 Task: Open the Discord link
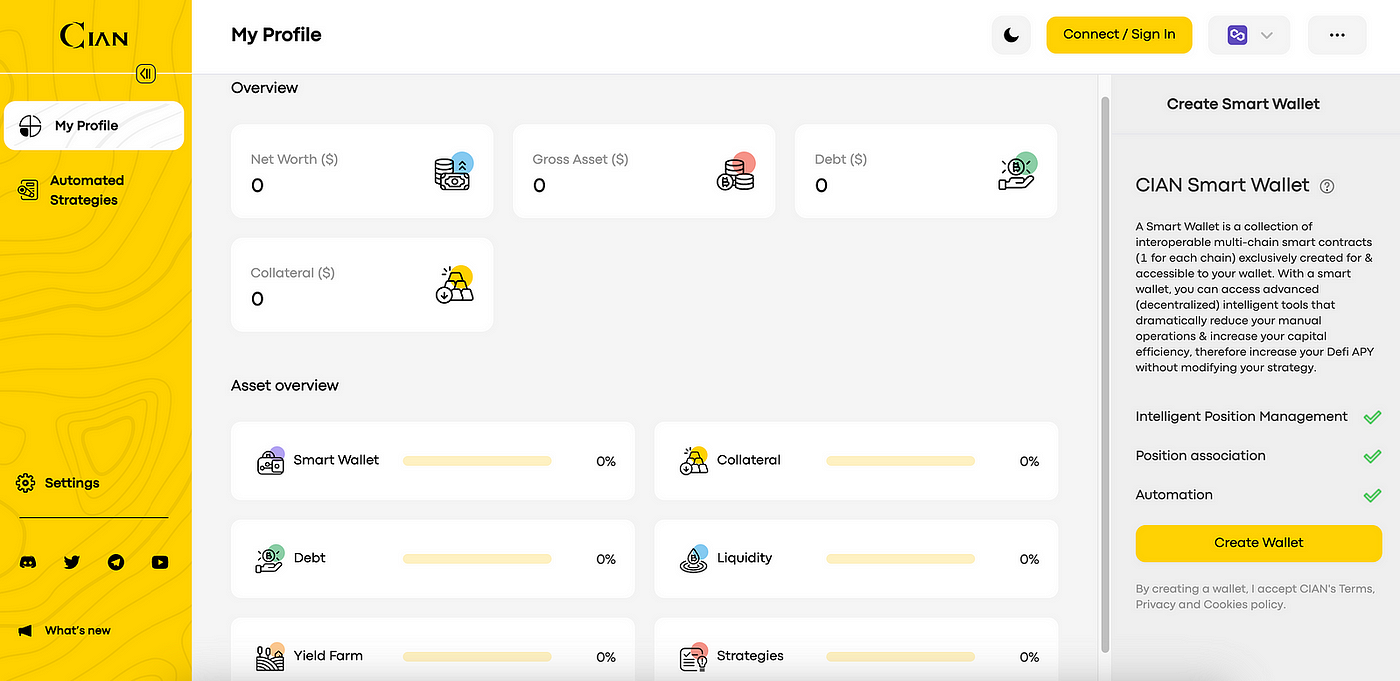click(28, 563)
